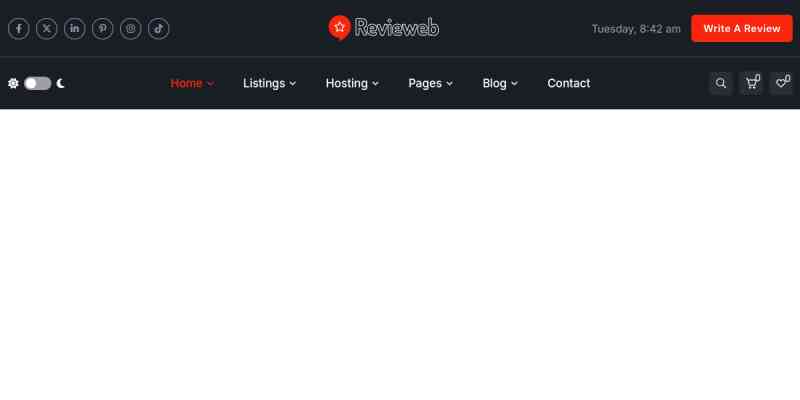Select the Pages menu item

425,83
